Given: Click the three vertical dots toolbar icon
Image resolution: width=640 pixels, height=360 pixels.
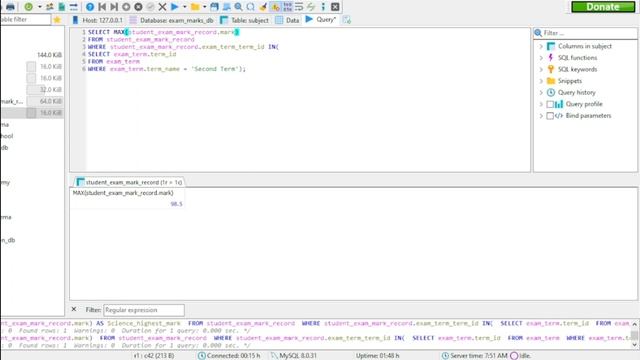Looking at the screenshot, I should pos(323,7).
